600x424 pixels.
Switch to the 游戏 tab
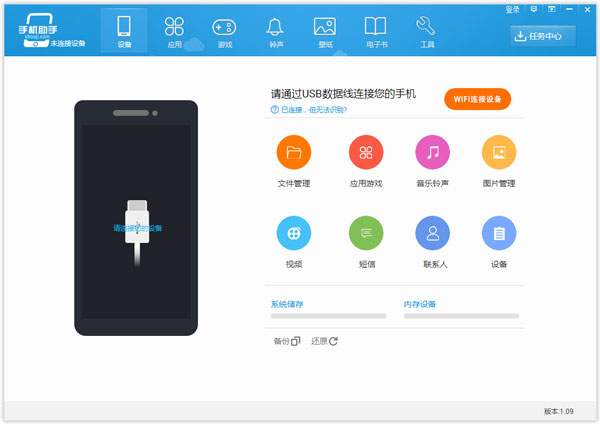224,31
